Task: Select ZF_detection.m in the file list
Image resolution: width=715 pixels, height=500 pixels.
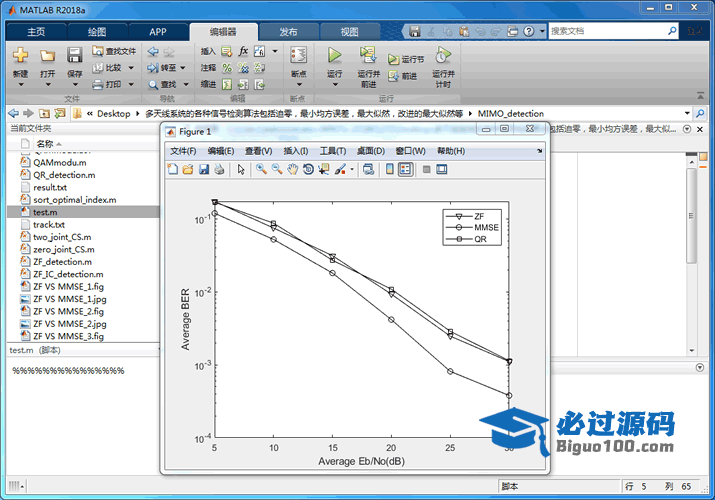Action: click(x=64, y=262)
